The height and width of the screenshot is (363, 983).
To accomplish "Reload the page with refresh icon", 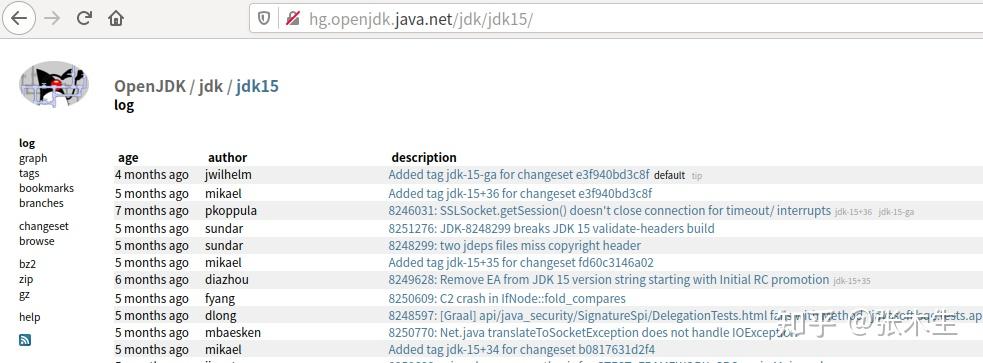I will [x=85, y=18].
